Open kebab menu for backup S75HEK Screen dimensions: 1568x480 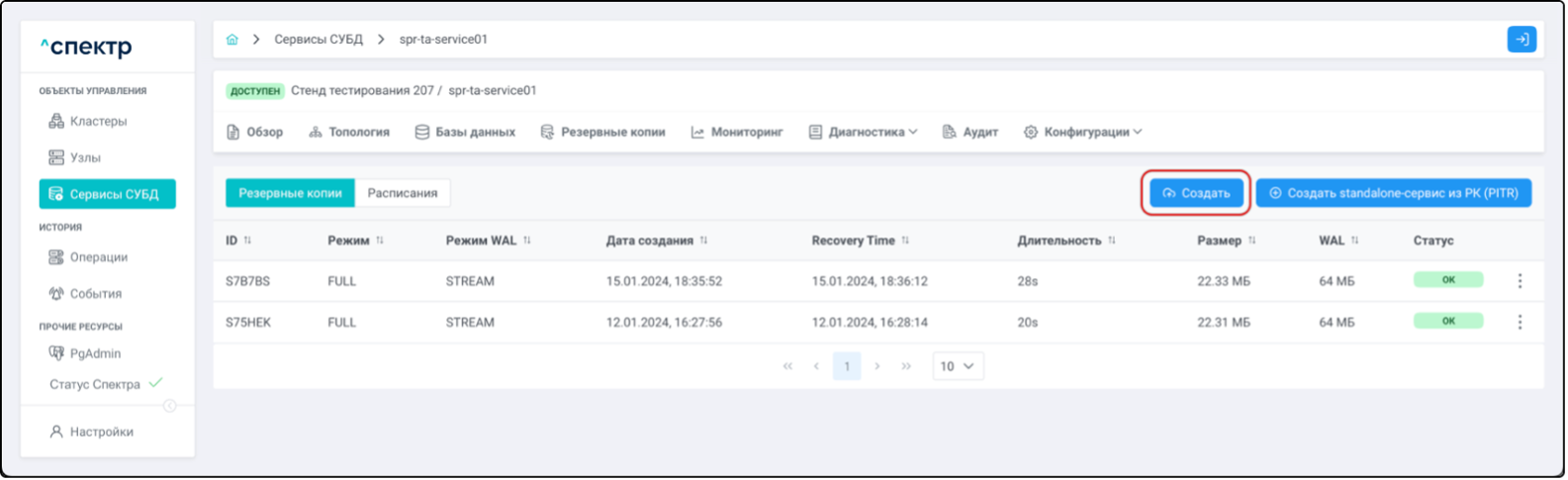(1520, 322)
